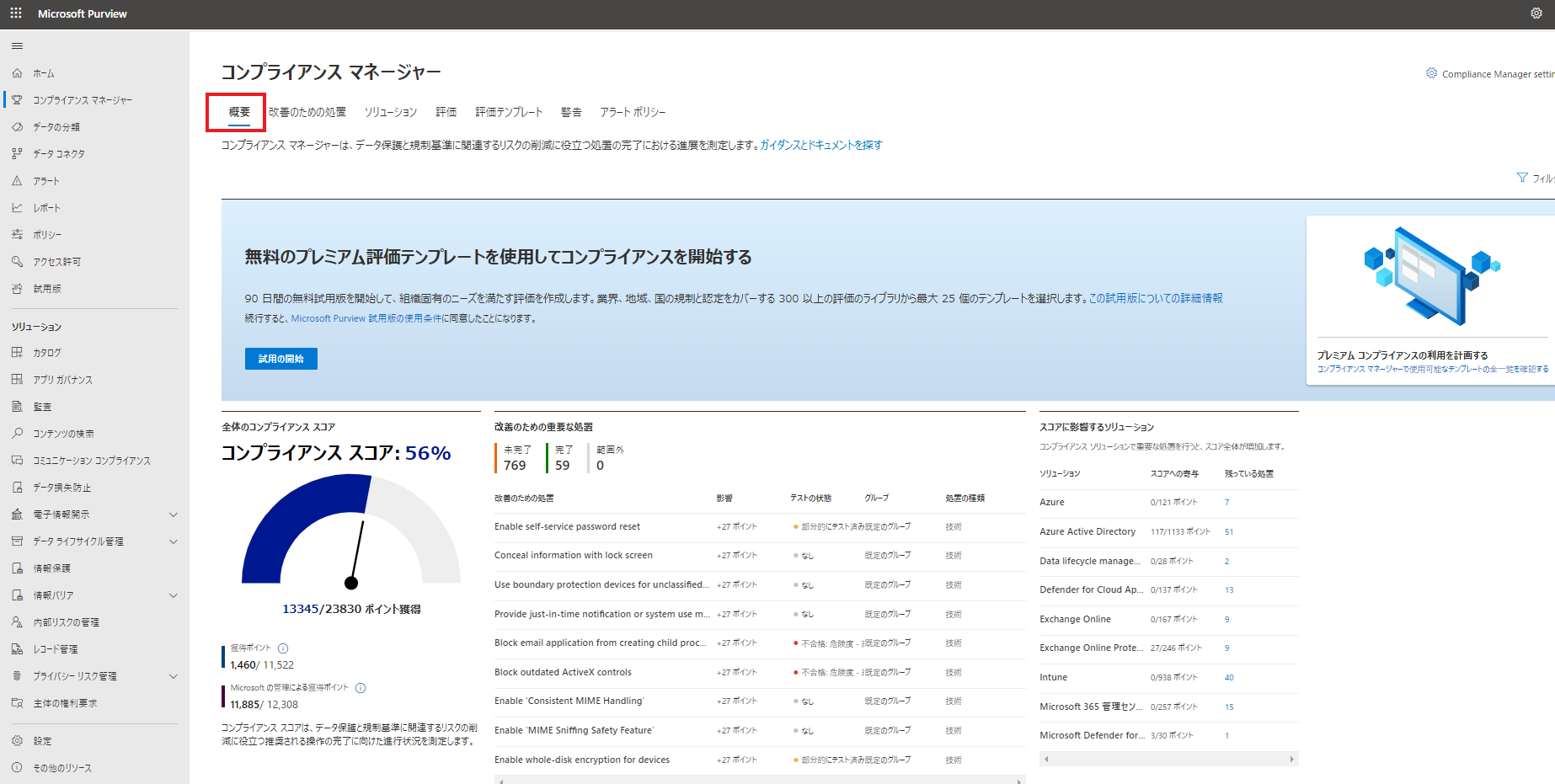Switch to the 改善のための処置 tab
The height and width of the screenshot is (784, 1555).
tap(307, 112)
